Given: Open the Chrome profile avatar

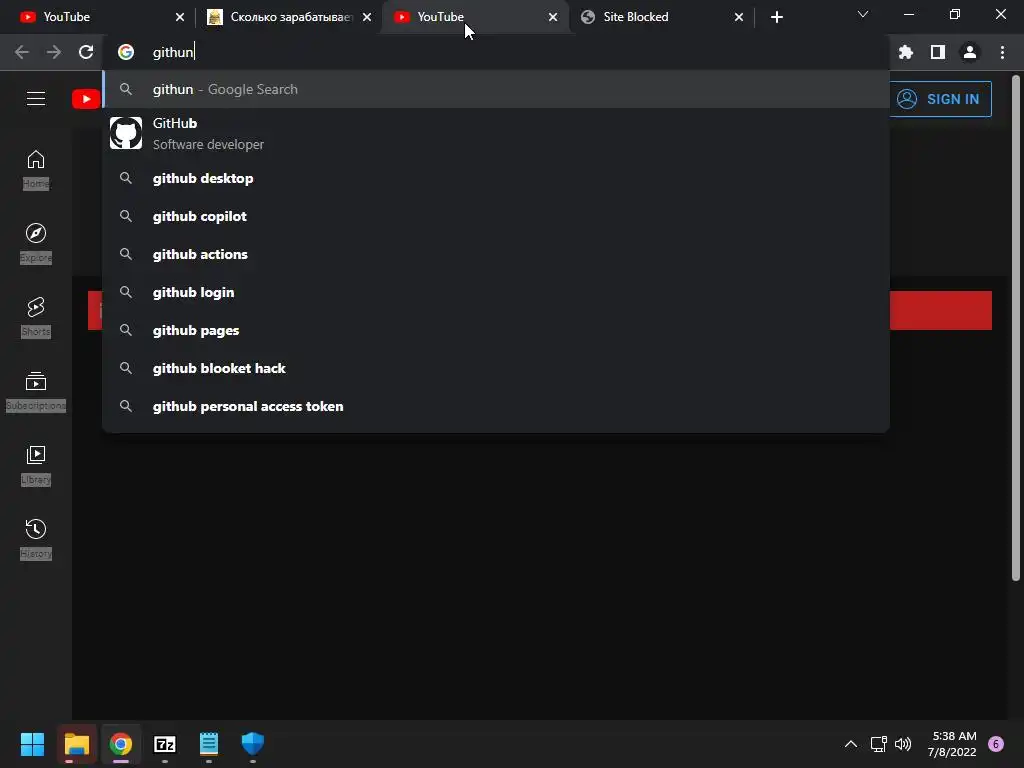Looking at the screenshot, I should pos(970,52).
